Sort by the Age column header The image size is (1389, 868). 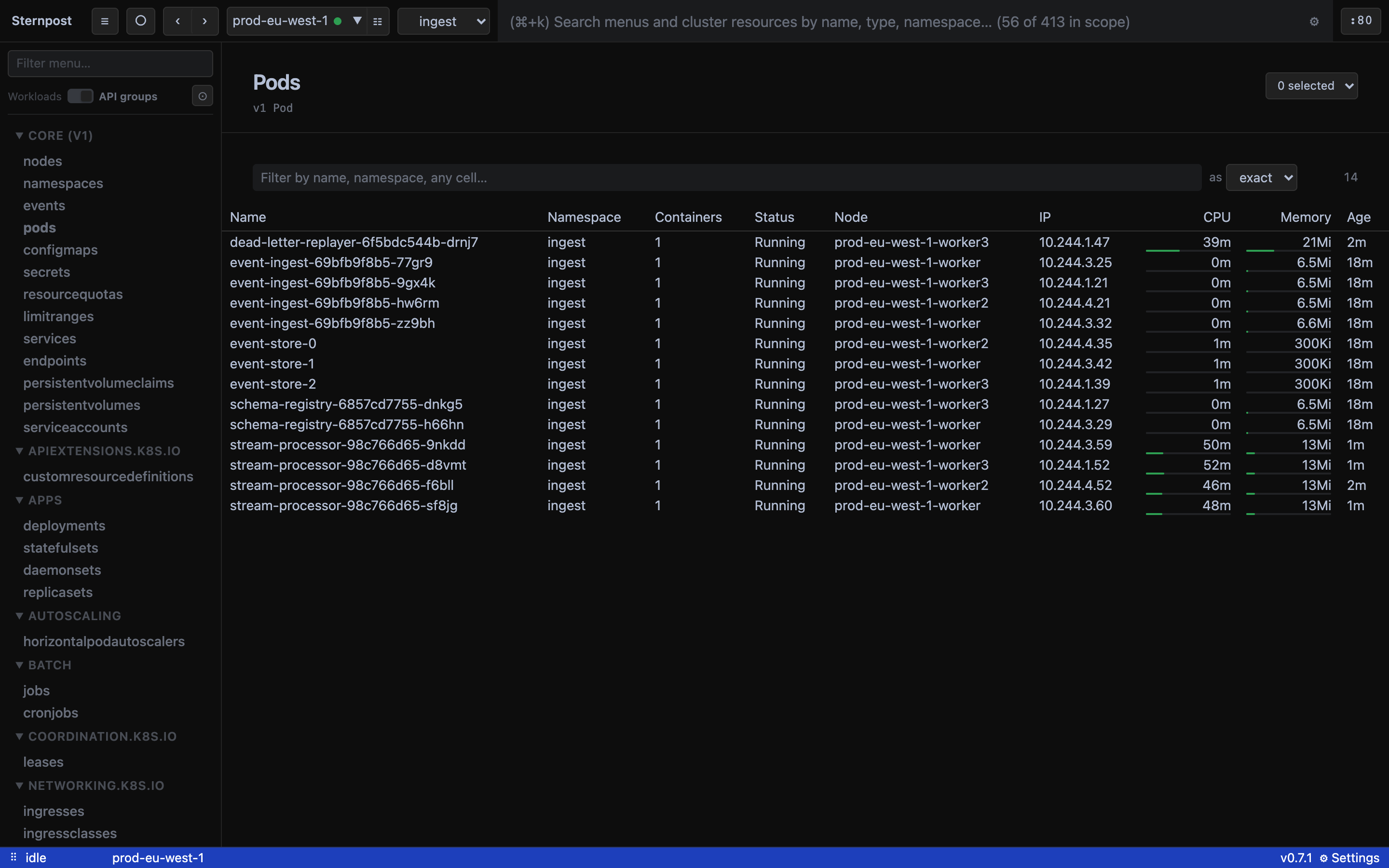(1359, 217)
